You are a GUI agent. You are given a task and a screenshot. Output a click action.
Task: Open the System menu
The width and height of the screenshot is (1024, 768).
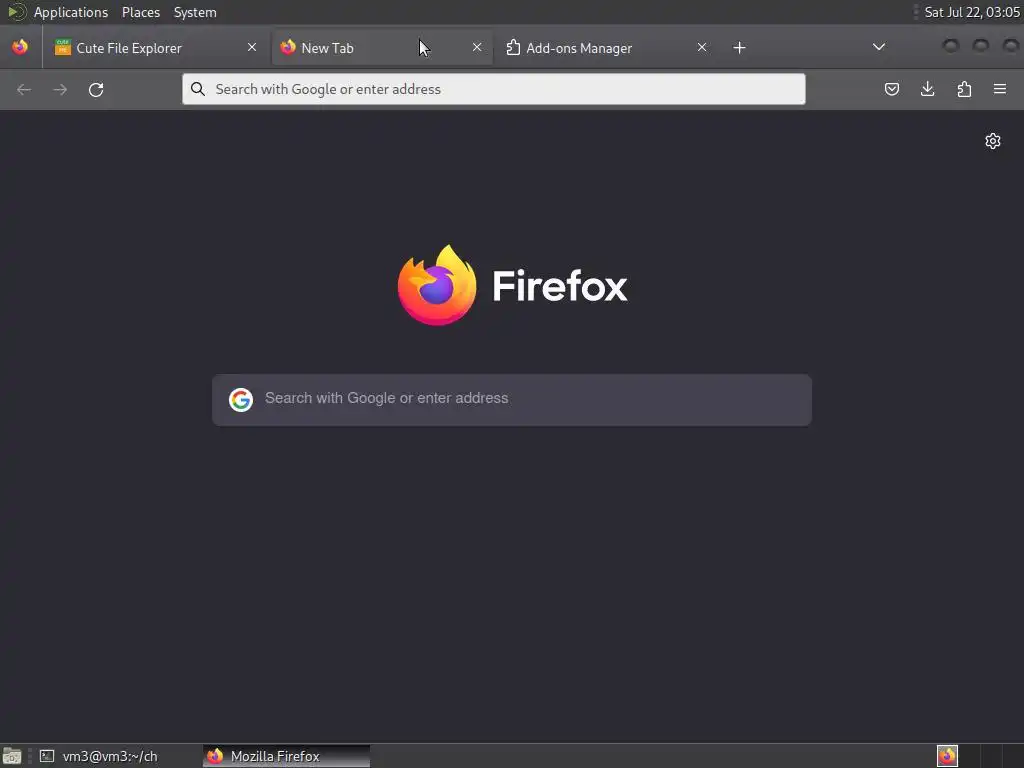point(195,12)
